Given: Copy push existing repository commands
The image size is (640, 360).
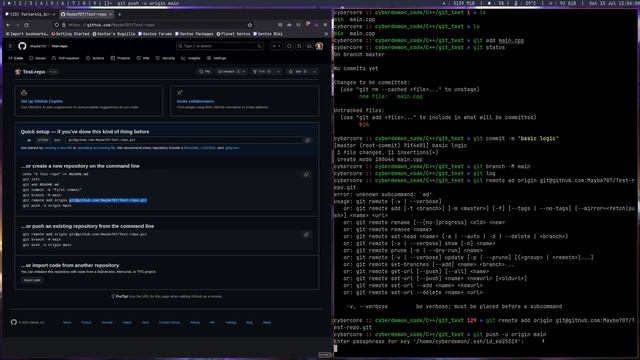Looking at the screenshot, I should pos(307,235).
